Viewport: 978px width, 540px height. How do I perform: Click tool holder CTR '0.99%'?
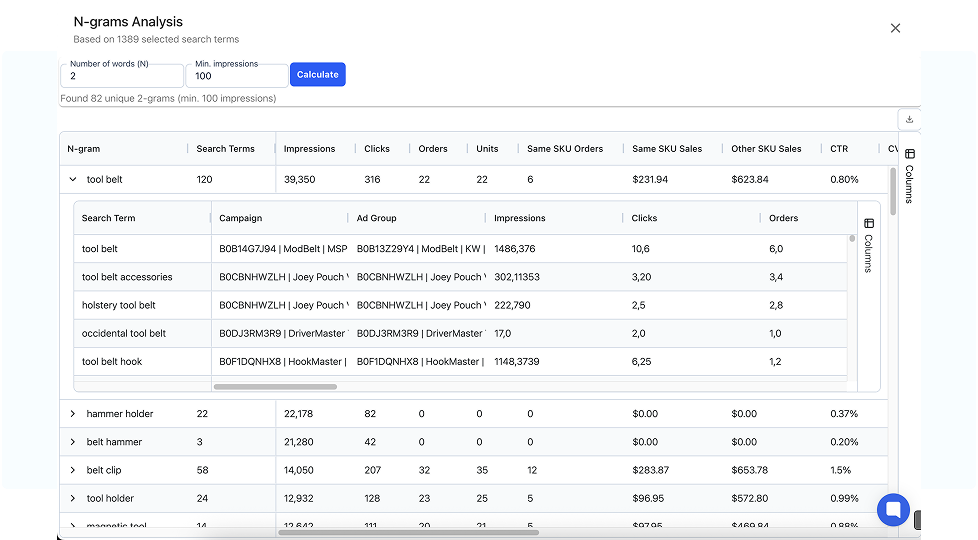tap(845, 498)
